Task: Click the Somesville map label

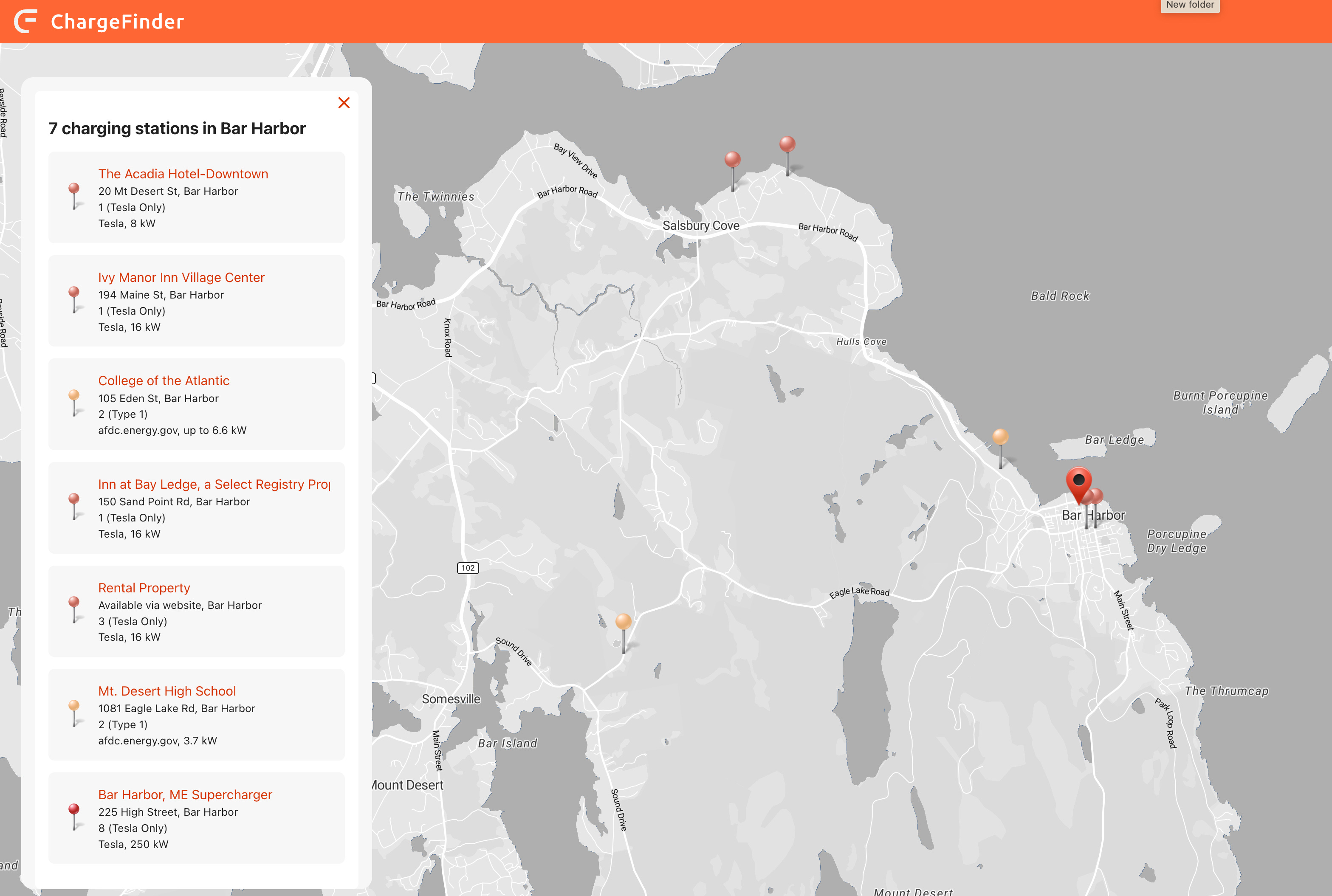Action: point(451,699)
